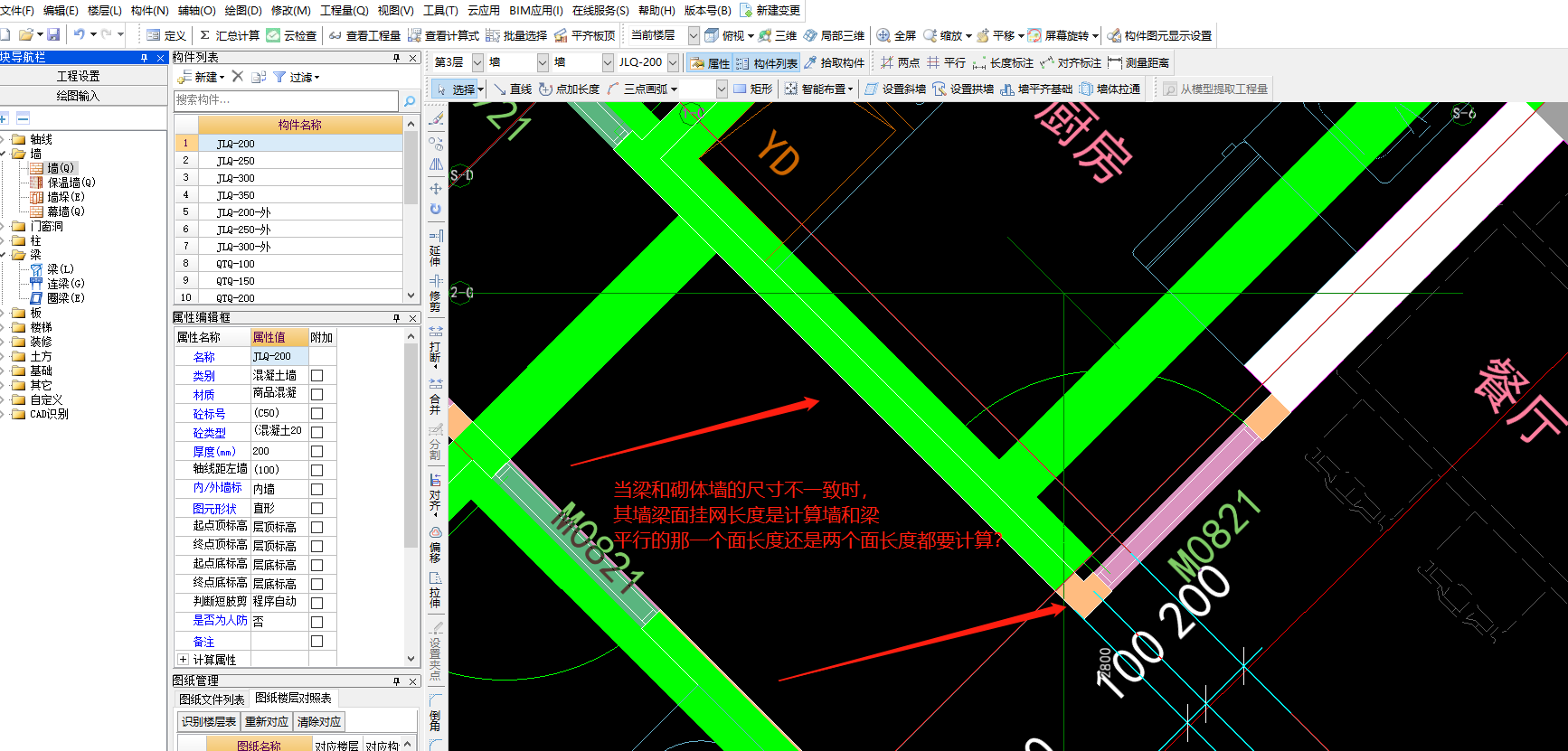Click the 定义 (Define) toolbar icon
The image size is (1568, 751).
click(x=166, y=35)
